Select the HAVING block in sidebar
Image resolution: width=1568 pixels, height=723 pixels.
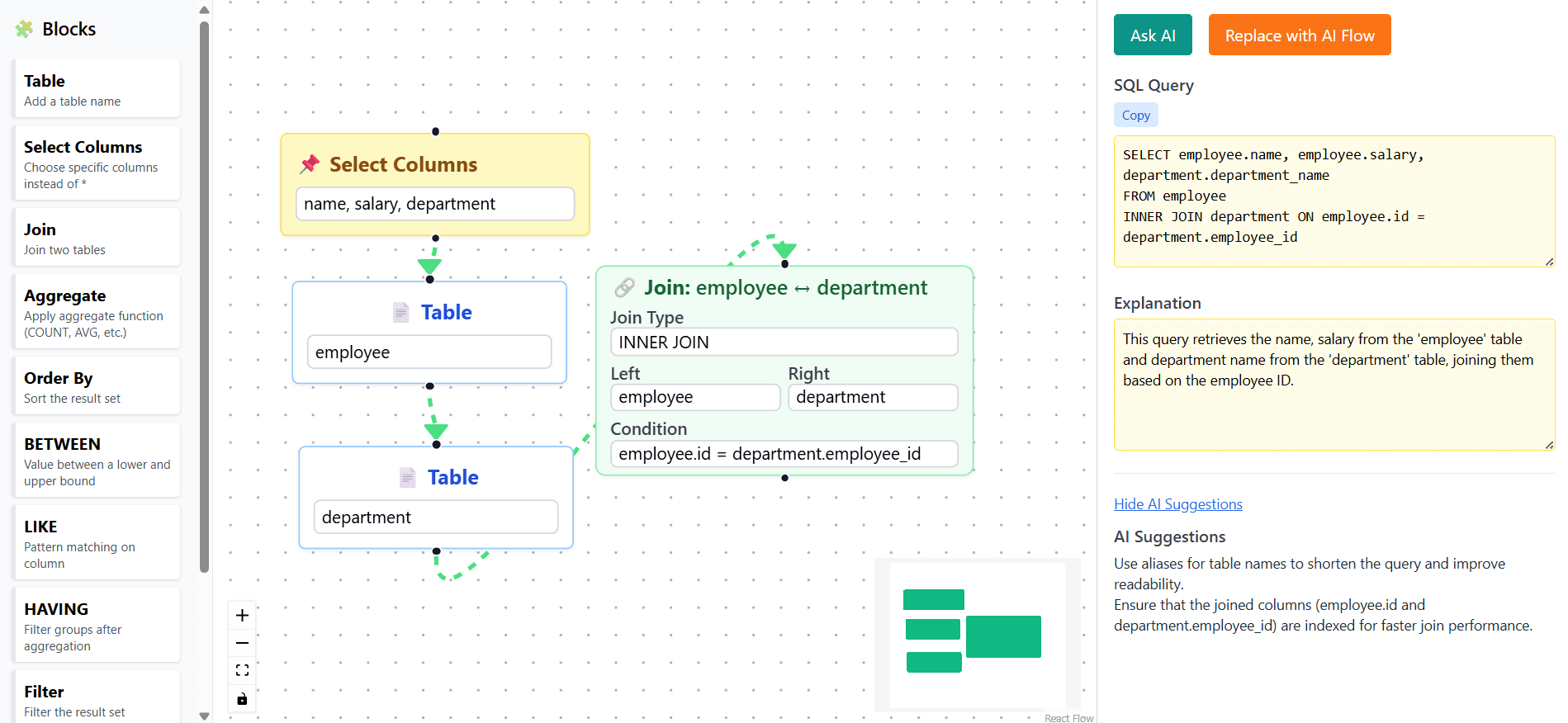coord(97,626)
